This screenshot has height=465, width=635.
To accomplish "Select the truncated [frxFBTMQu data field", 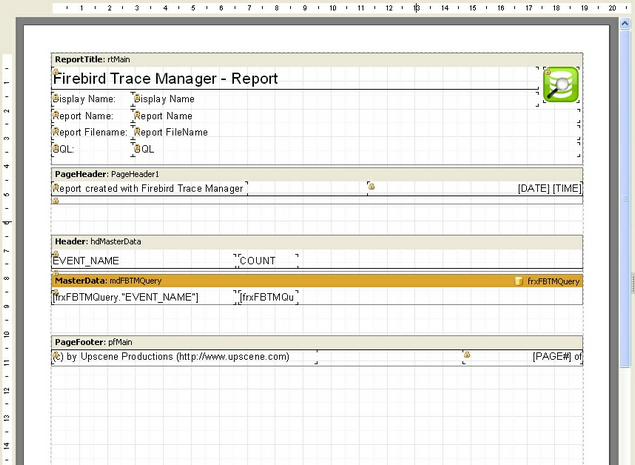I will point(268,297).
